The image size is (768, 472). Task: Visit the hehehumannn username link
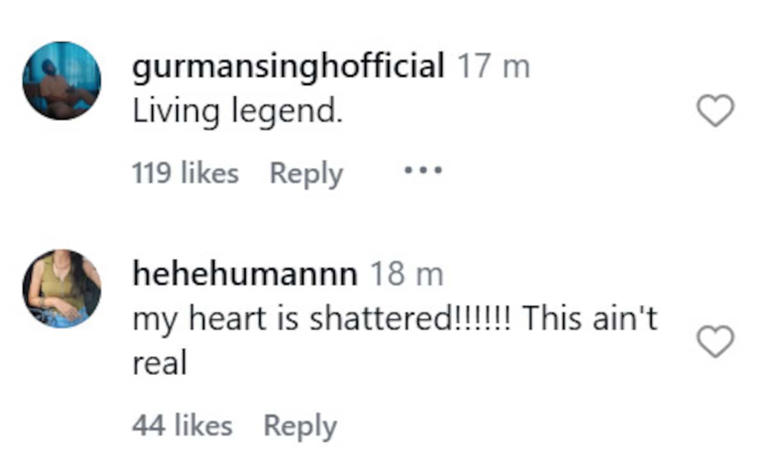click(x=246, y=274)
